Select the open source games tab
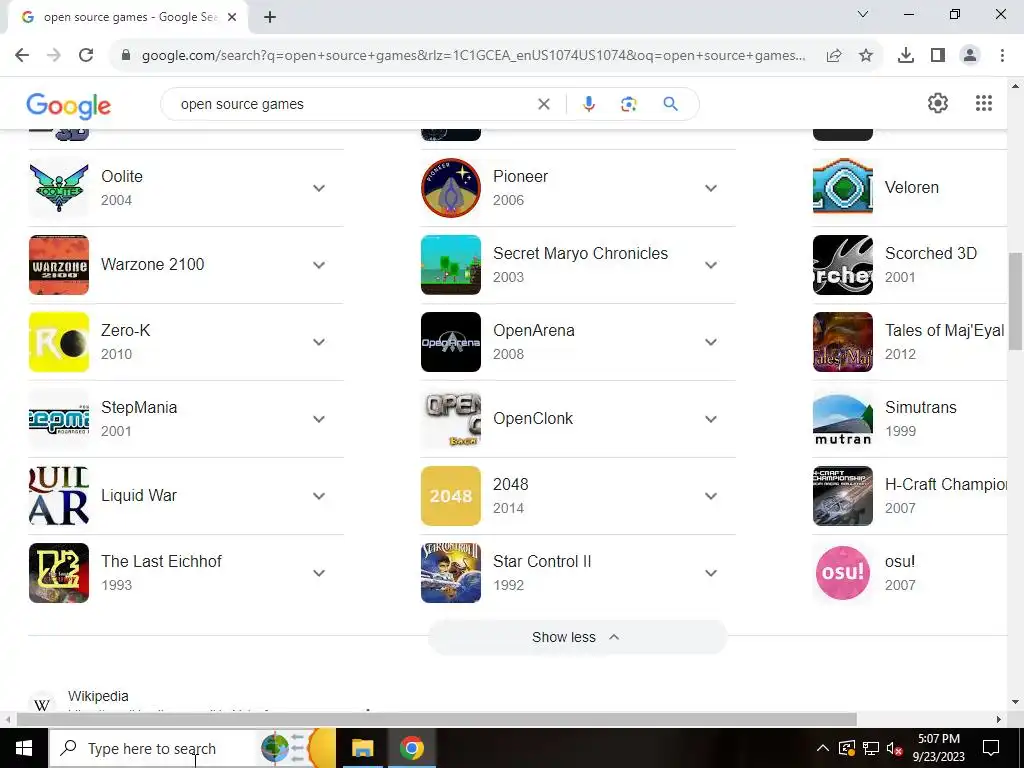 128,17
